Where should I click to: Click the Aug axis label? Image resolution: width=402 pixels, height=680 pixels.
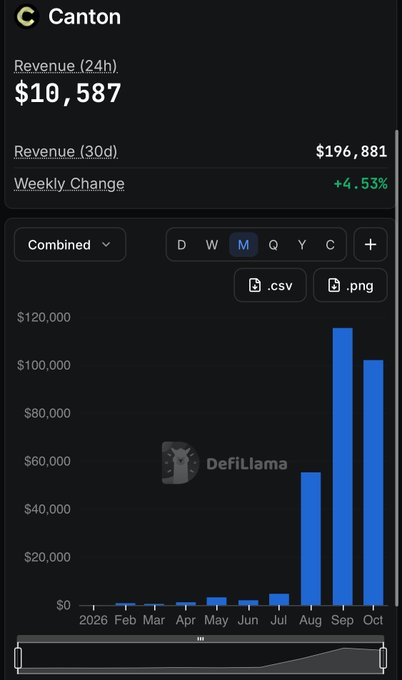pyautogui.click(x=310, y=620)
